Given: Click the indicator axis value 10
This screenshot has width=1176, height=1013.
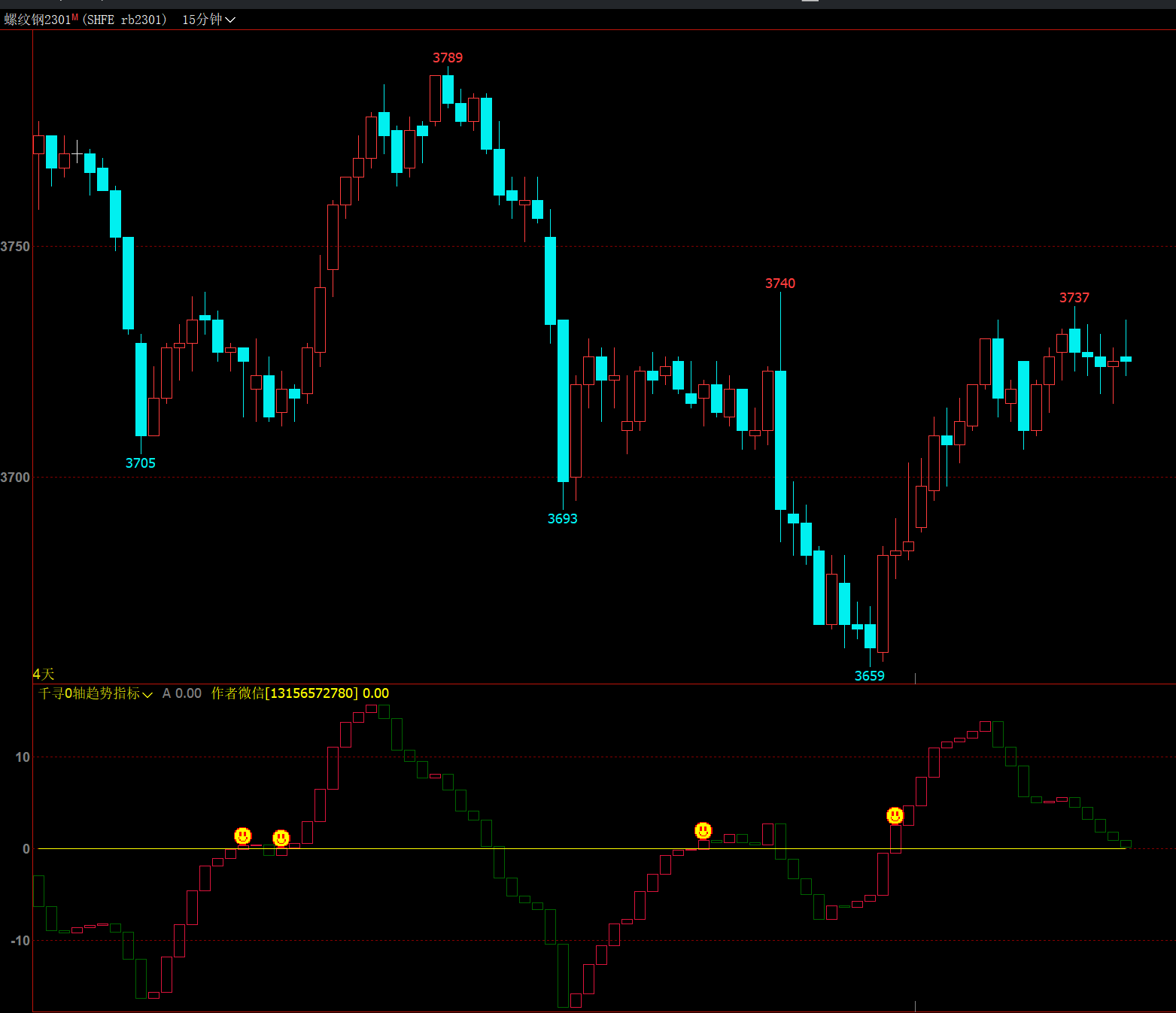Looking at the screenshot, I should point(23,757).
